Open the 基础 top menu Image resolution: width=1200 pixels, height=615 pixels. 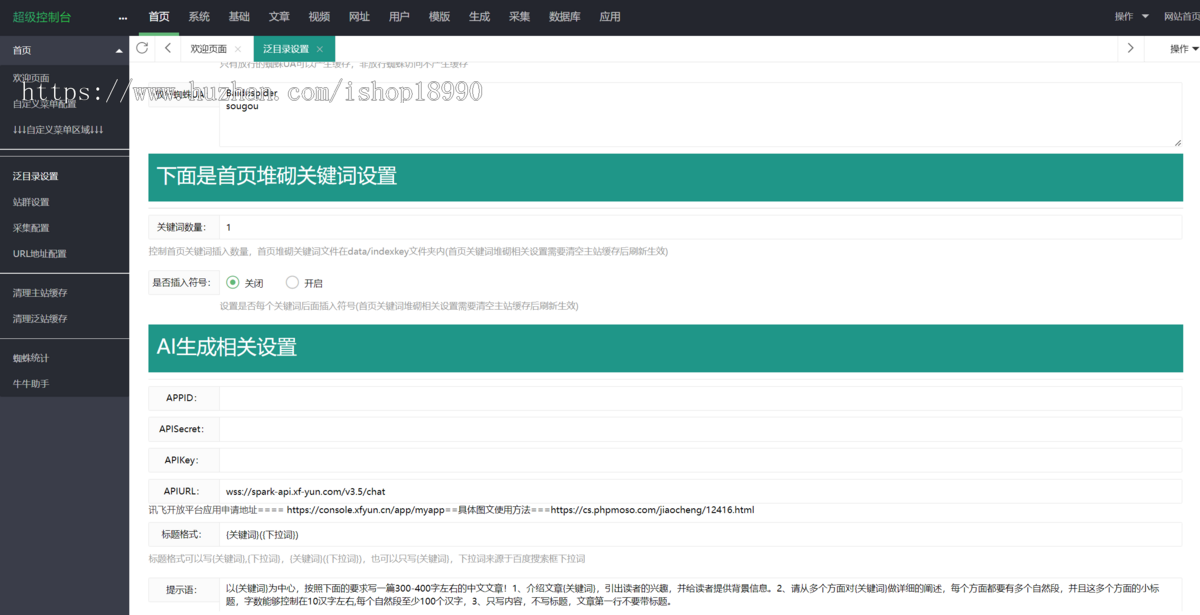[239, 17]
